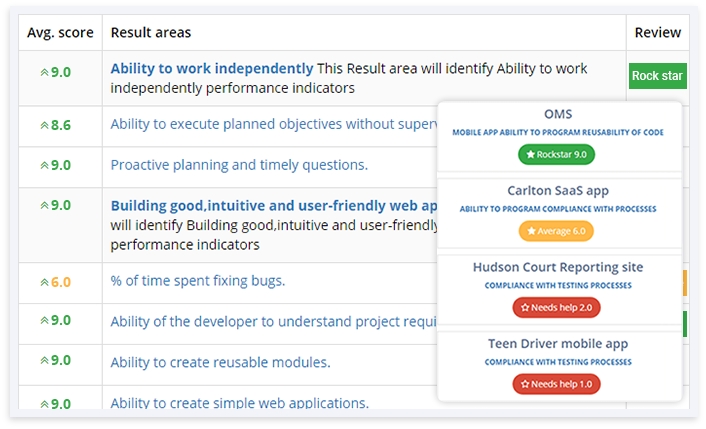This screenshot has height=429, width=706.
Task: Click the up-arrow icon beside Proactive planning score
Action: (x=44, y=166)
